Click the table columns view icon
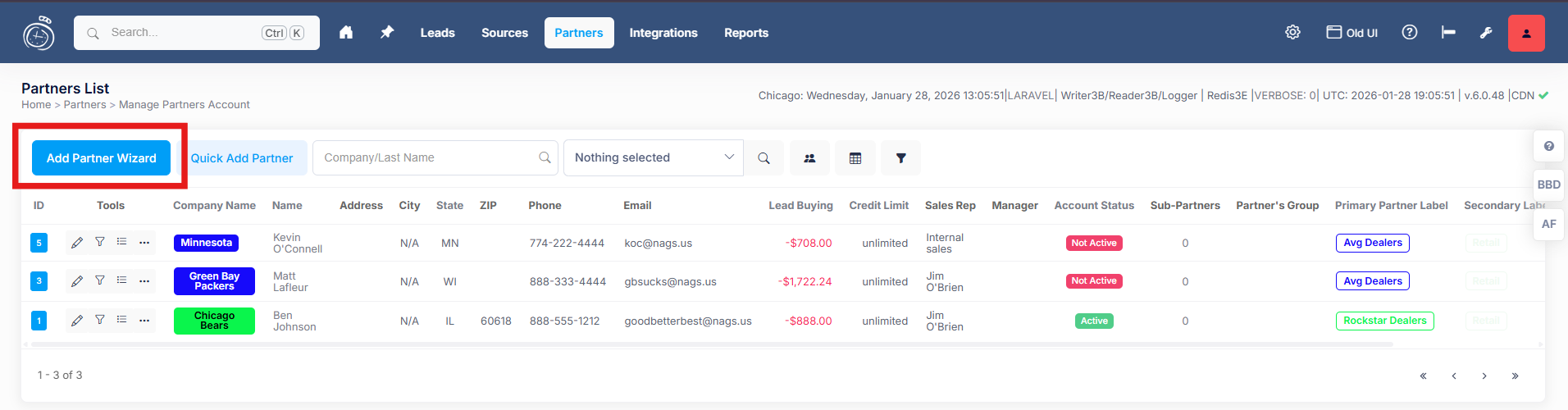This screenshot has width=1568, height=410. pyautogui.click(x=855, y=158)
